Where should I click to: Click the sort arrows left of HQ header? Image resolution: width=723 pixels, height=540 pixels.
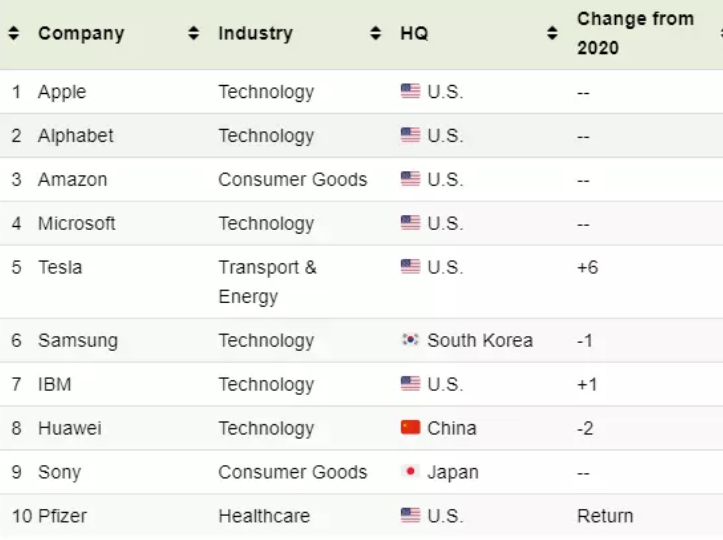376,33
